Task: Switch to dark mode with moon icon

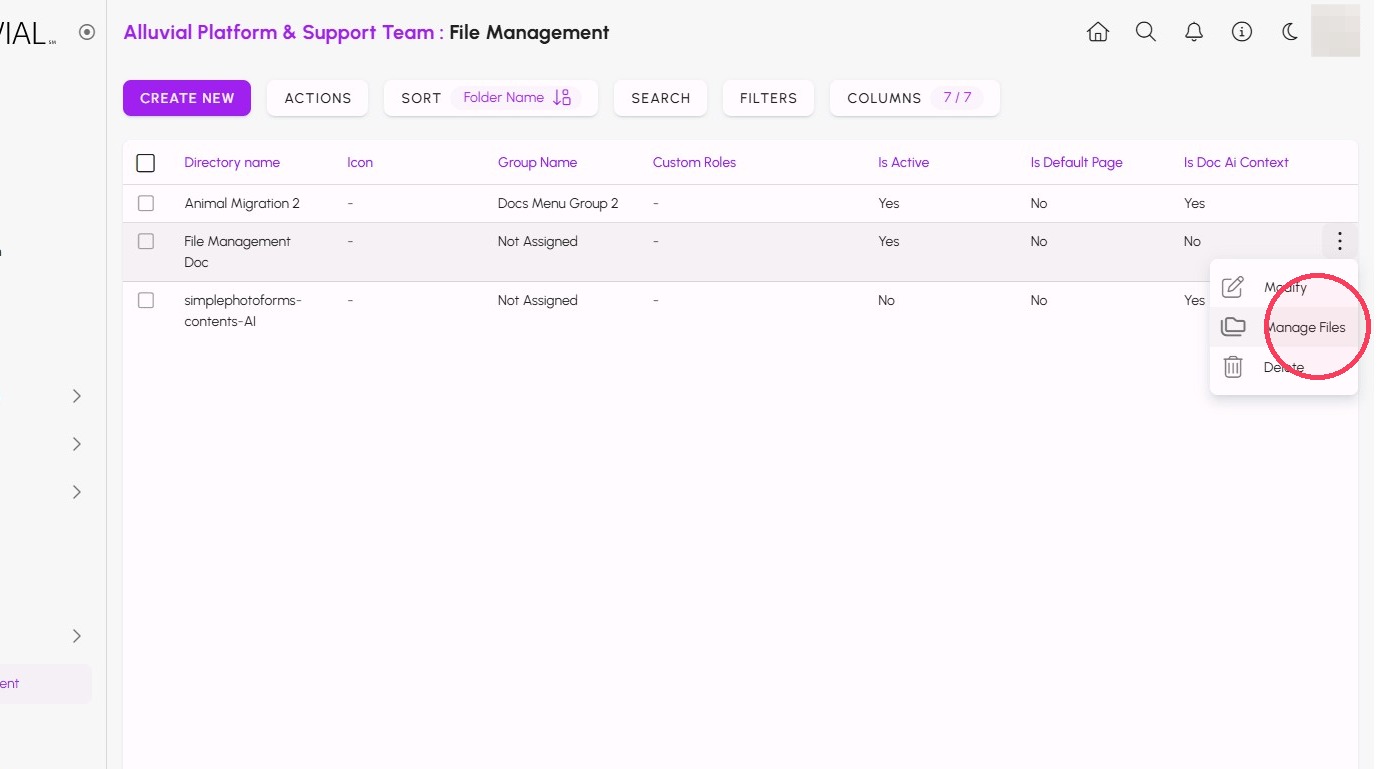Action: pos(1290,32)
